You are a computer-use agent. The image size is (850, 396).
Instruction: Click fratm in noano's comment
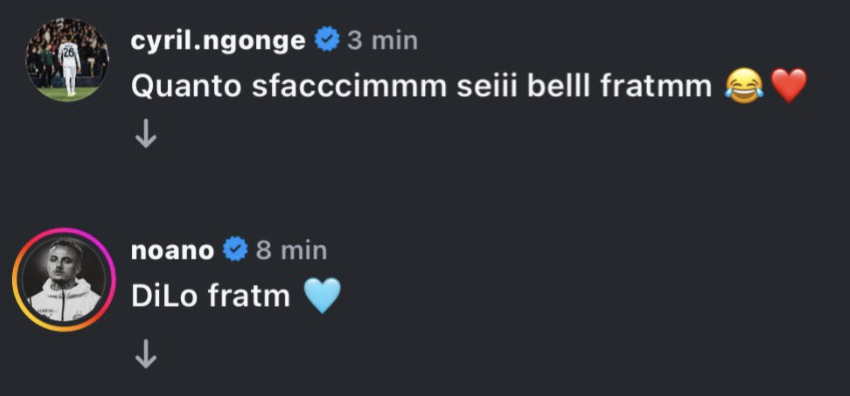pyautogui.click(x=248, y=297)
